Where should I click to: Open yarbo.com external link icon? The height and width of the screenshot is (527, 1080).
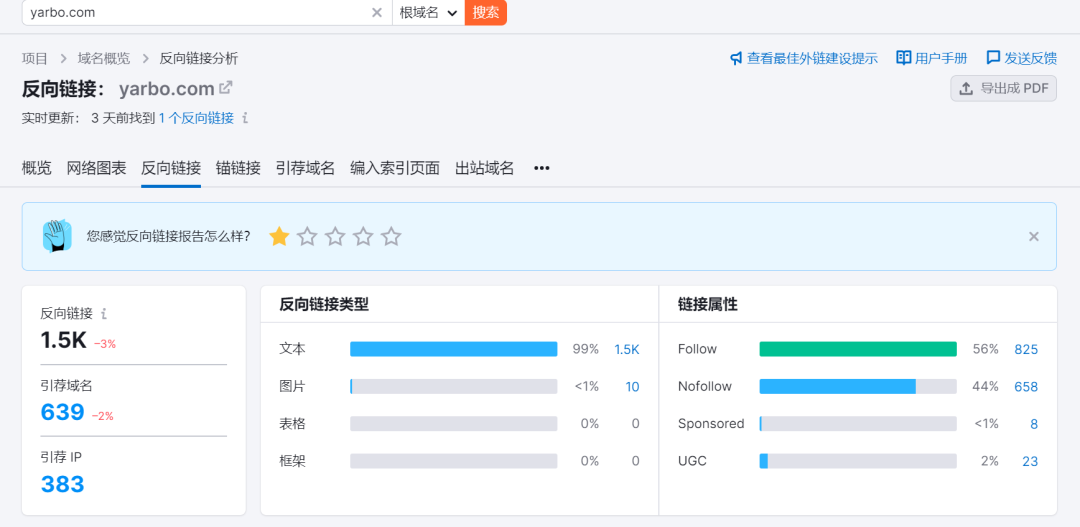coord(225,88)
